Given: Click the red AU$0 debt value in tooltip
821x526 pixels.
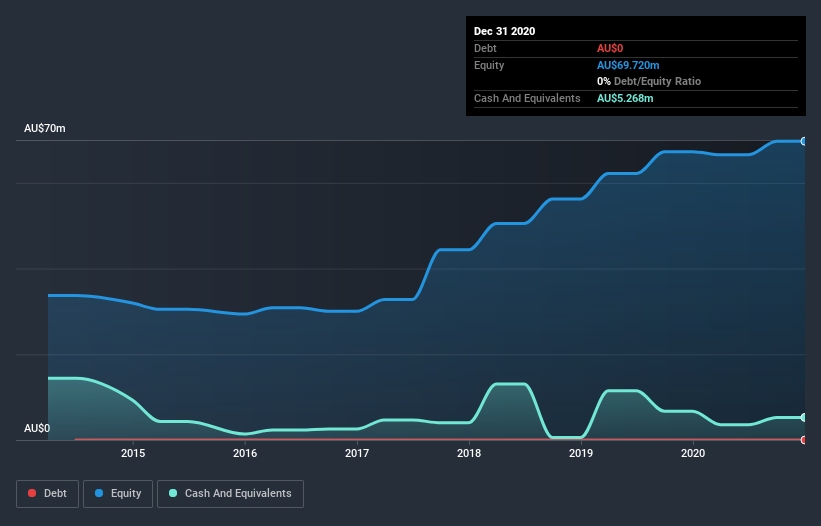Looking at the screenshot, I should coord(610,48).
